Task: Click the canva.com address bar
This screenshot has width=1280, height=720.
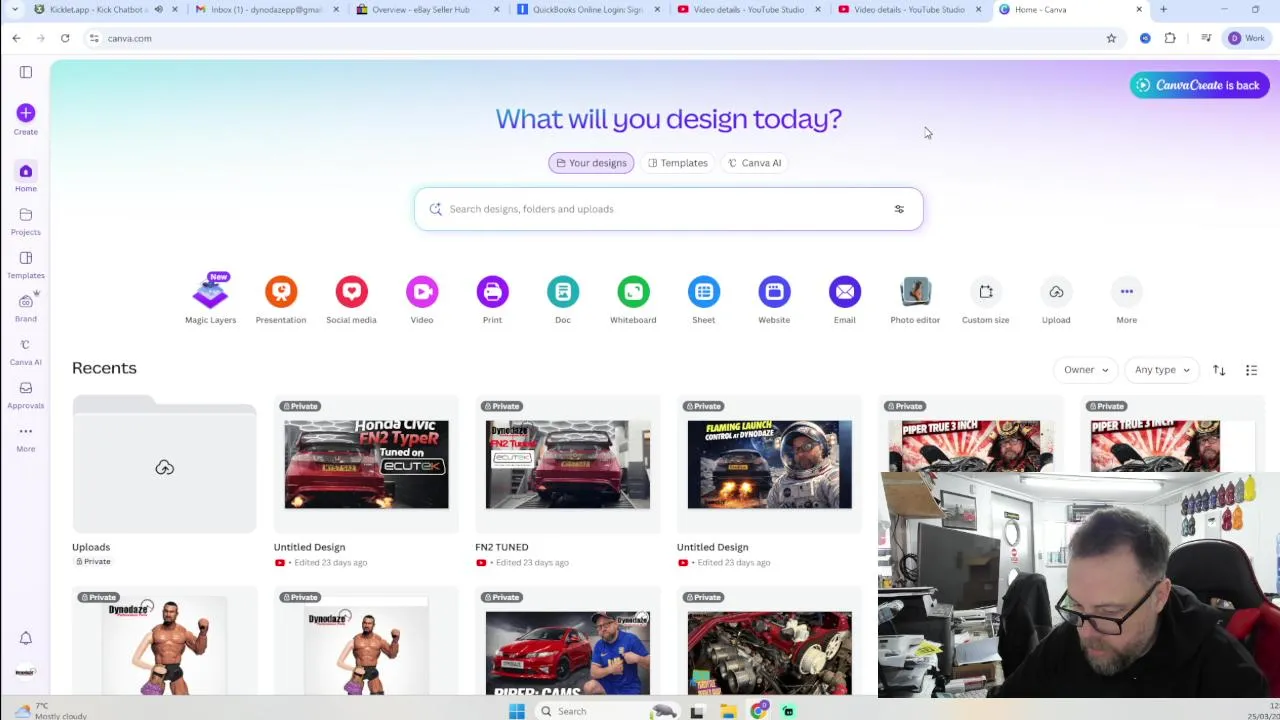Action: point(600,38)
